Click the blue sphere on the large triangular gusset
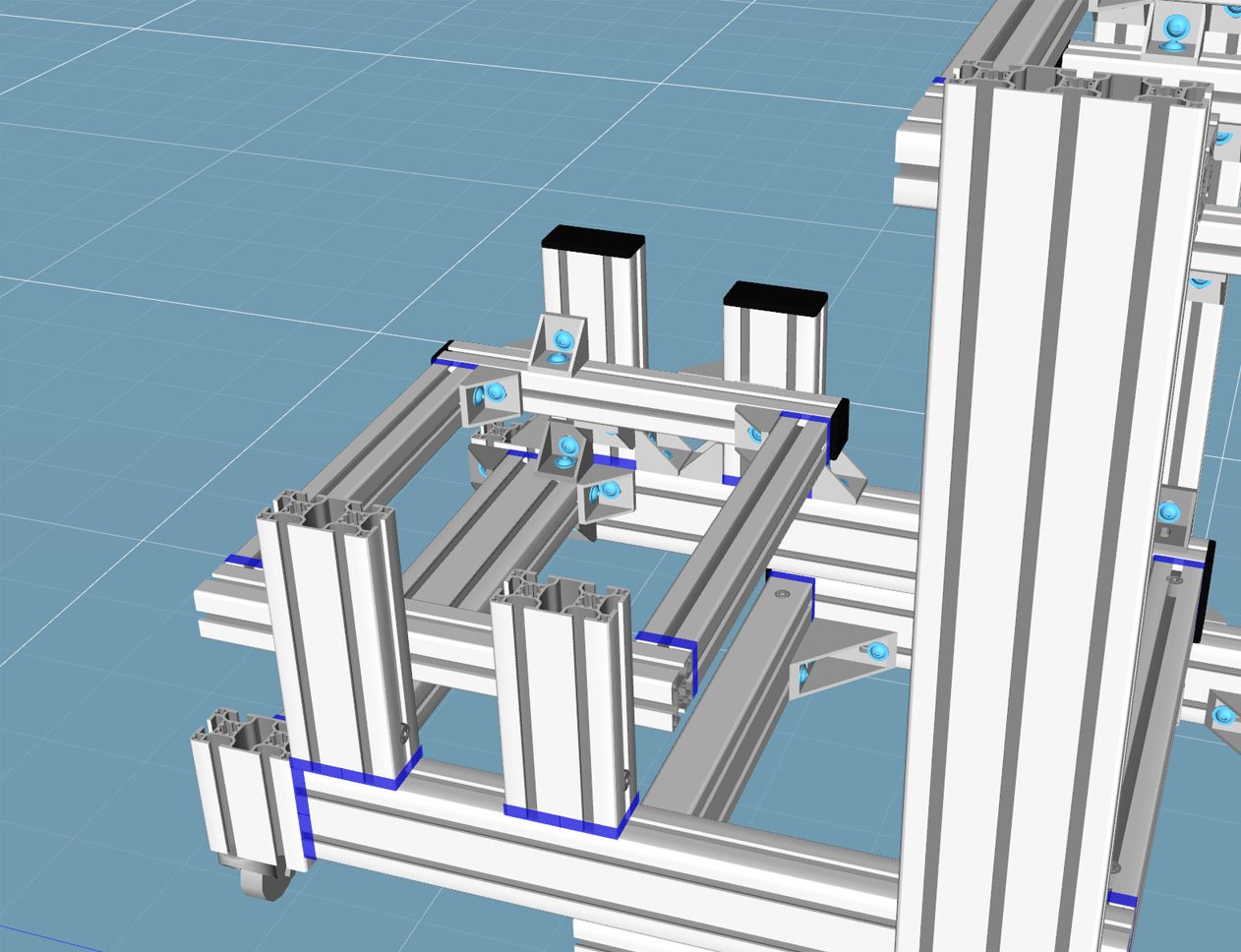 click(x=876, y=649)
